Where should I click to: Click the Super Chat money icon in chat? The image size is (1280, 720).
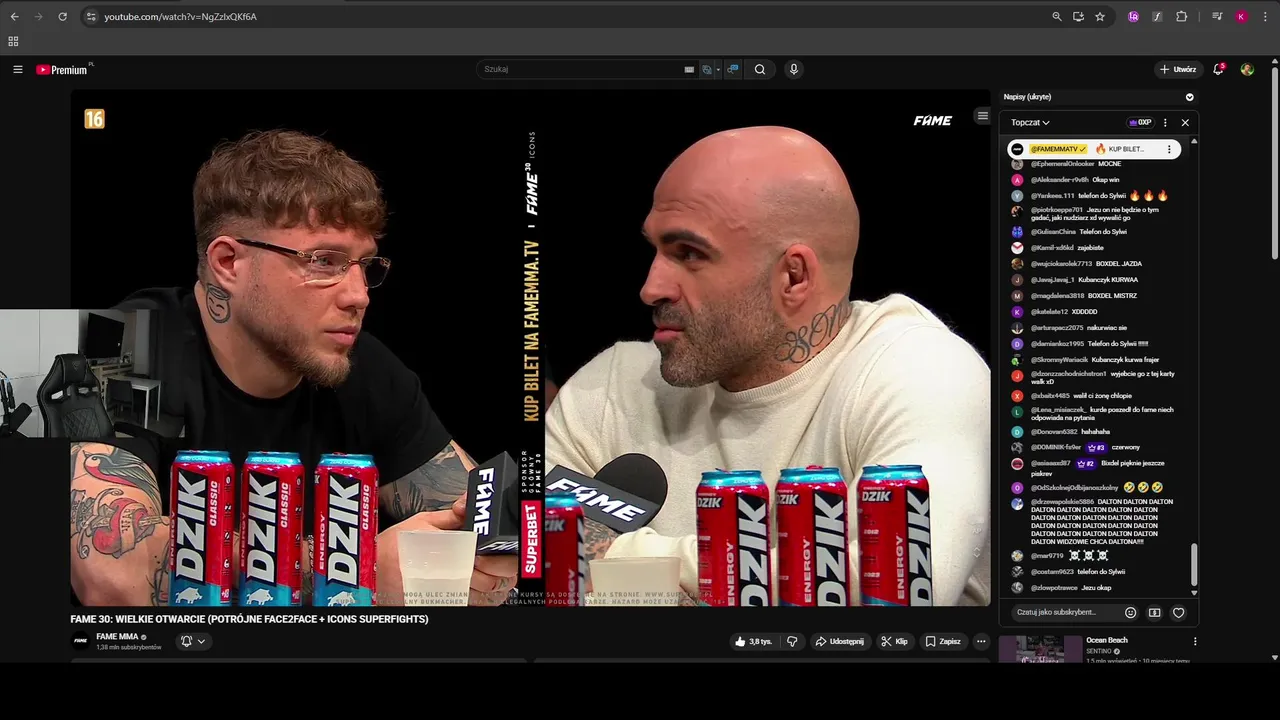coord(1154,612)
